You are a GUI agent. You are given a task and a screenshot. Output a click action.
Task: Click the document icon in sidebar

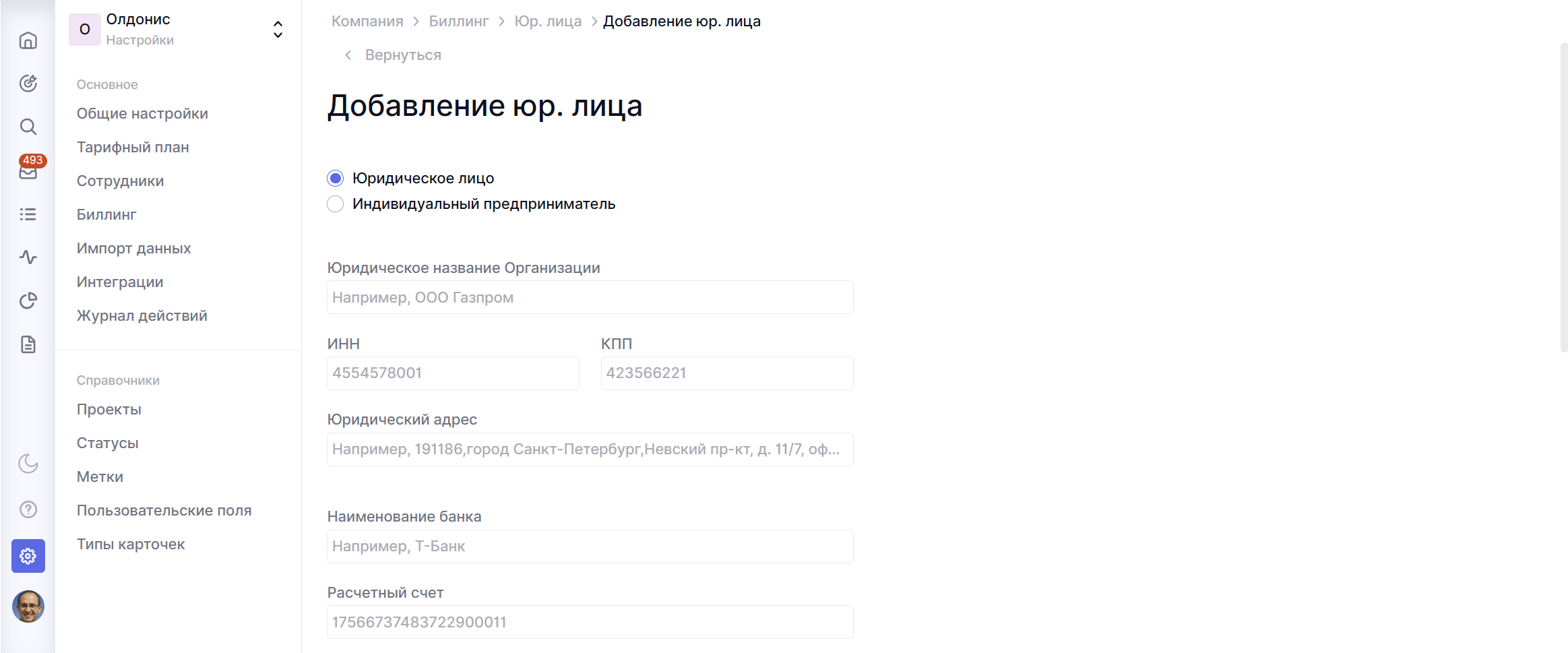[x=28, y=344]
